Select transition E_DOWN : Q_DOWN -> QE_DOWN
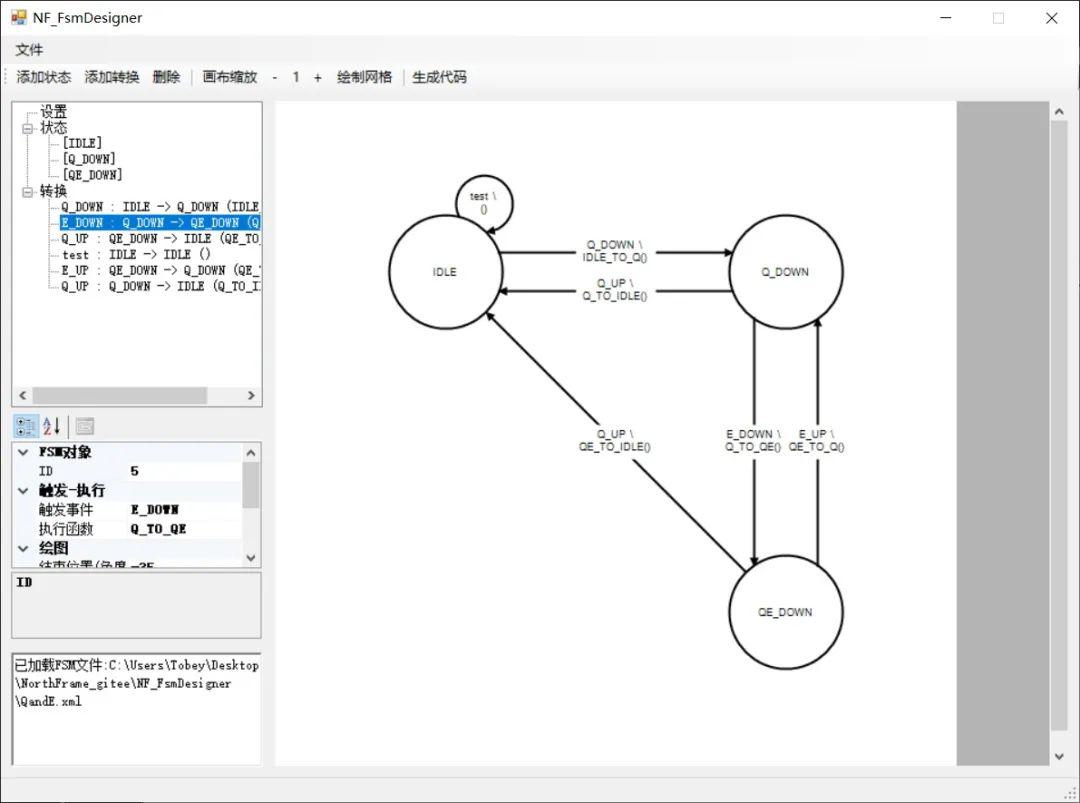The image size is (1080, 803). (160, 222)
